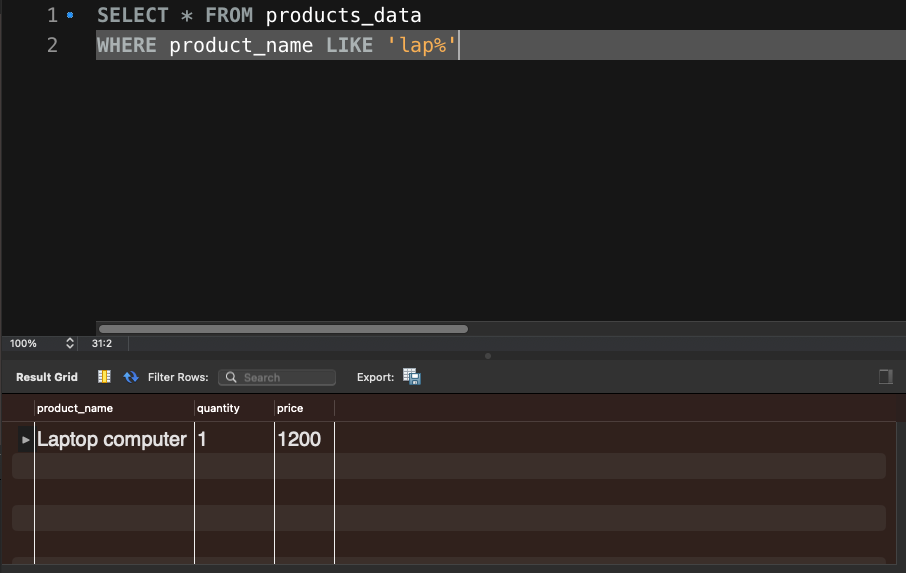Click the magnifier icon in the Filter Rows box
Screen dimensions: 906x573
pos(231,378)
